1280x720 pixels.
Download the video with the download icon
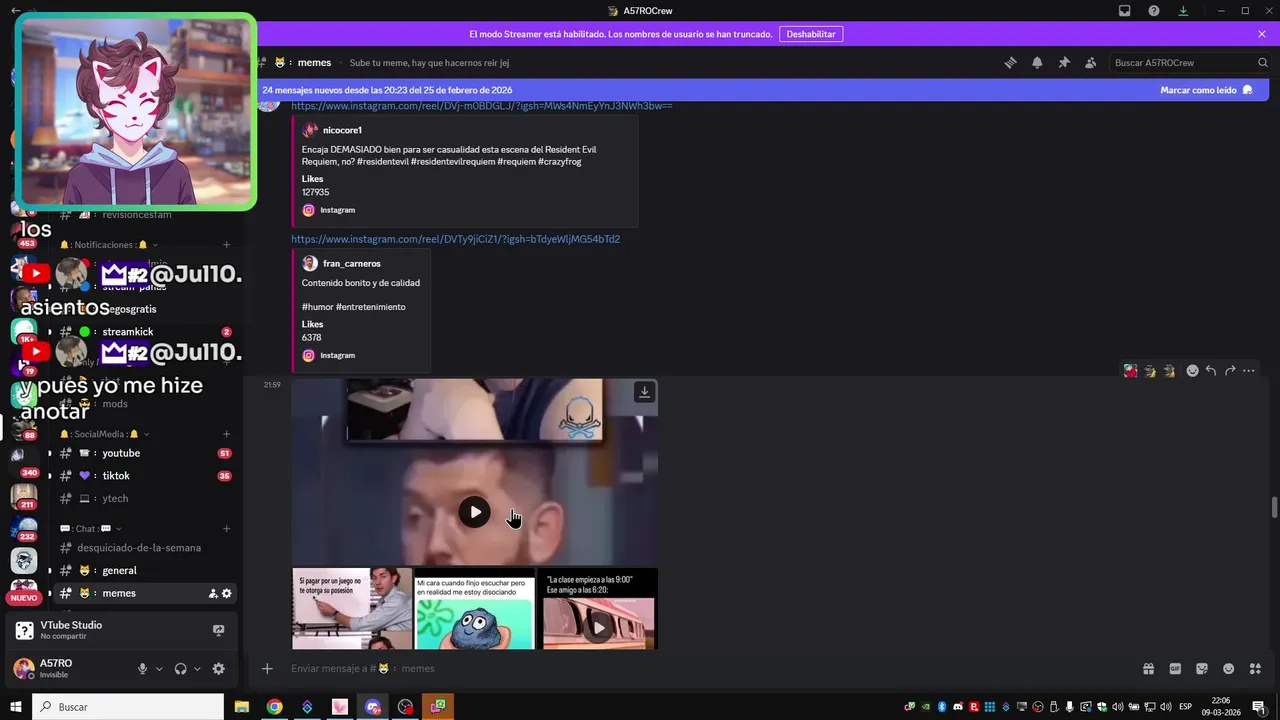[x=644, y=392]
